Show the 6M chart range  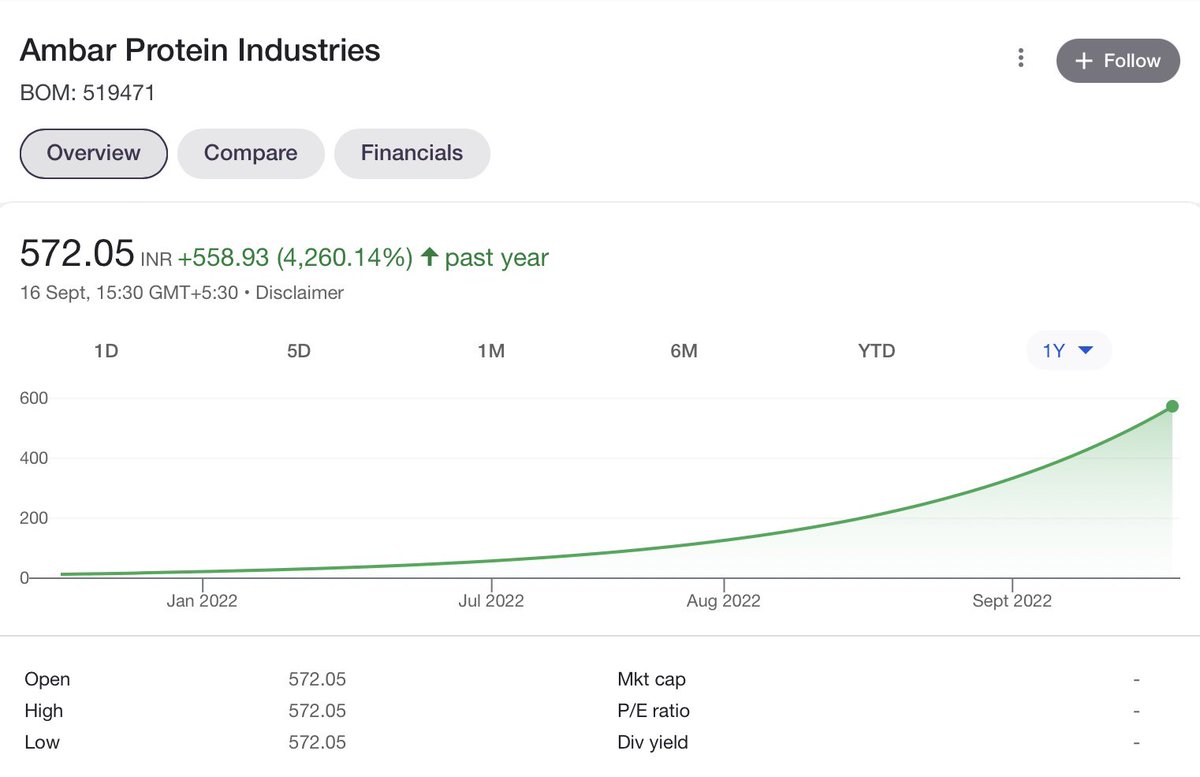pyautogui.click(x=684, y=351)
